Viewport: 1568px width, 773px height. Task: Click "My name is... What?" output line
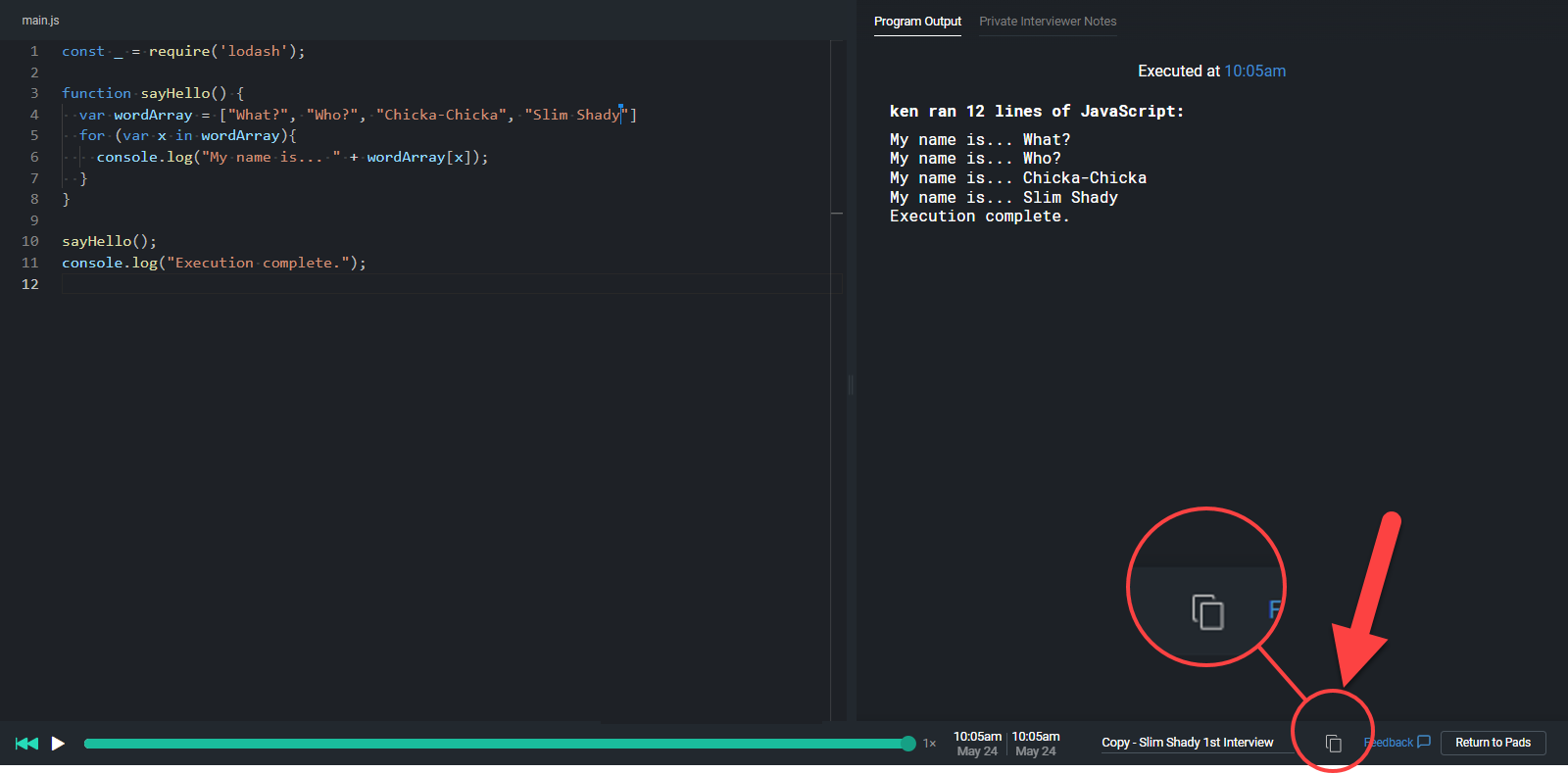pyautogui.click(x=980, y=140)
